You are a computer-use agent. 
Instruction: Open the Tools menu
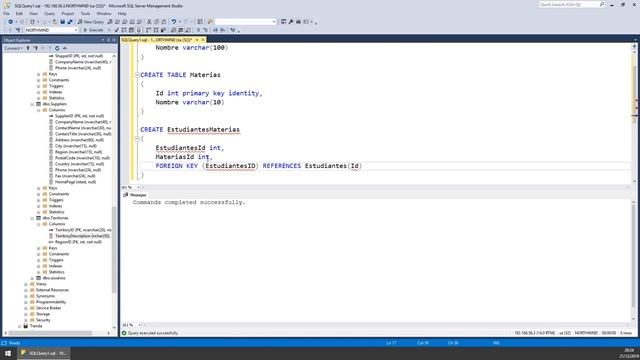[85, 13]
